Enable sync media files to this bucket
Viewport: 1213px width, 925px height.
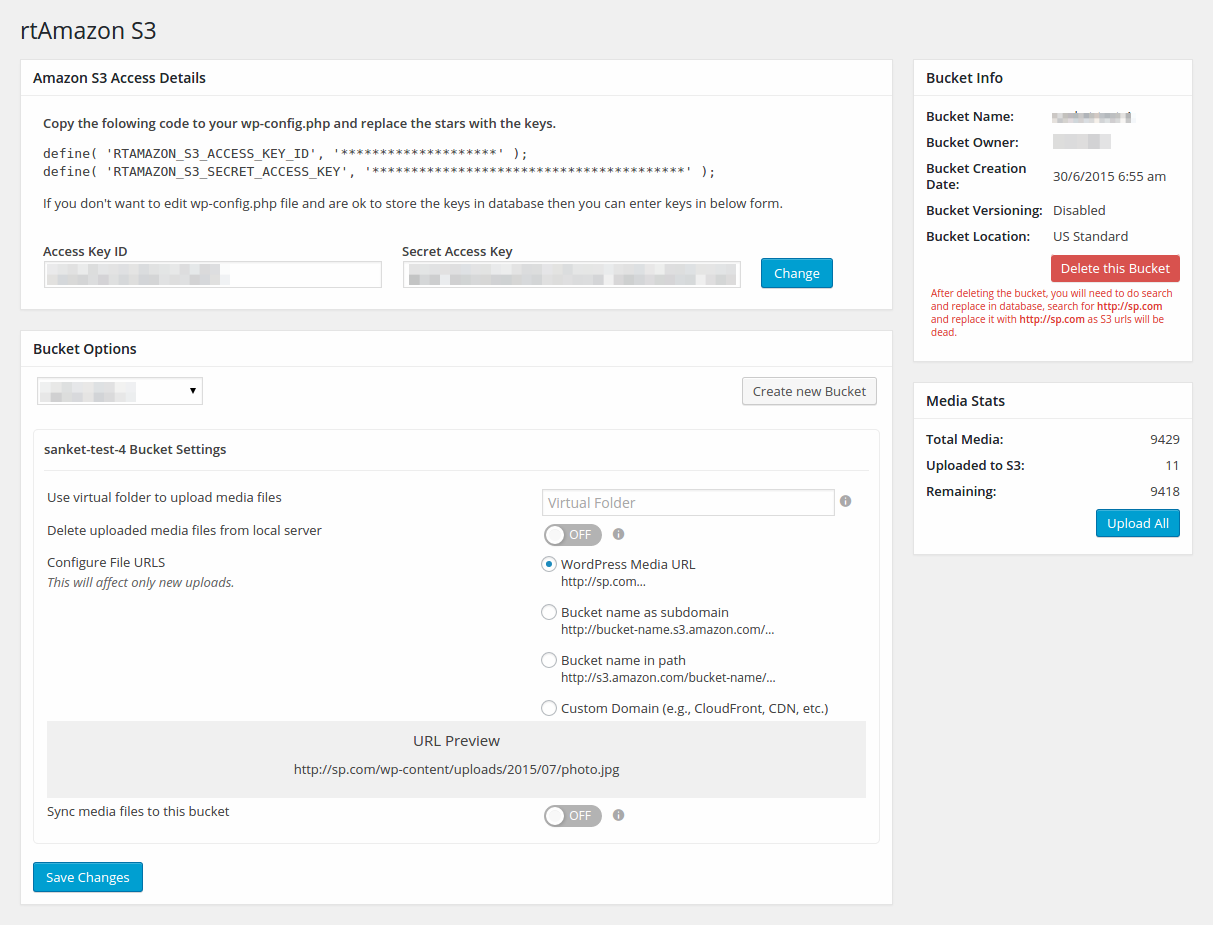[x=573, y=816]
